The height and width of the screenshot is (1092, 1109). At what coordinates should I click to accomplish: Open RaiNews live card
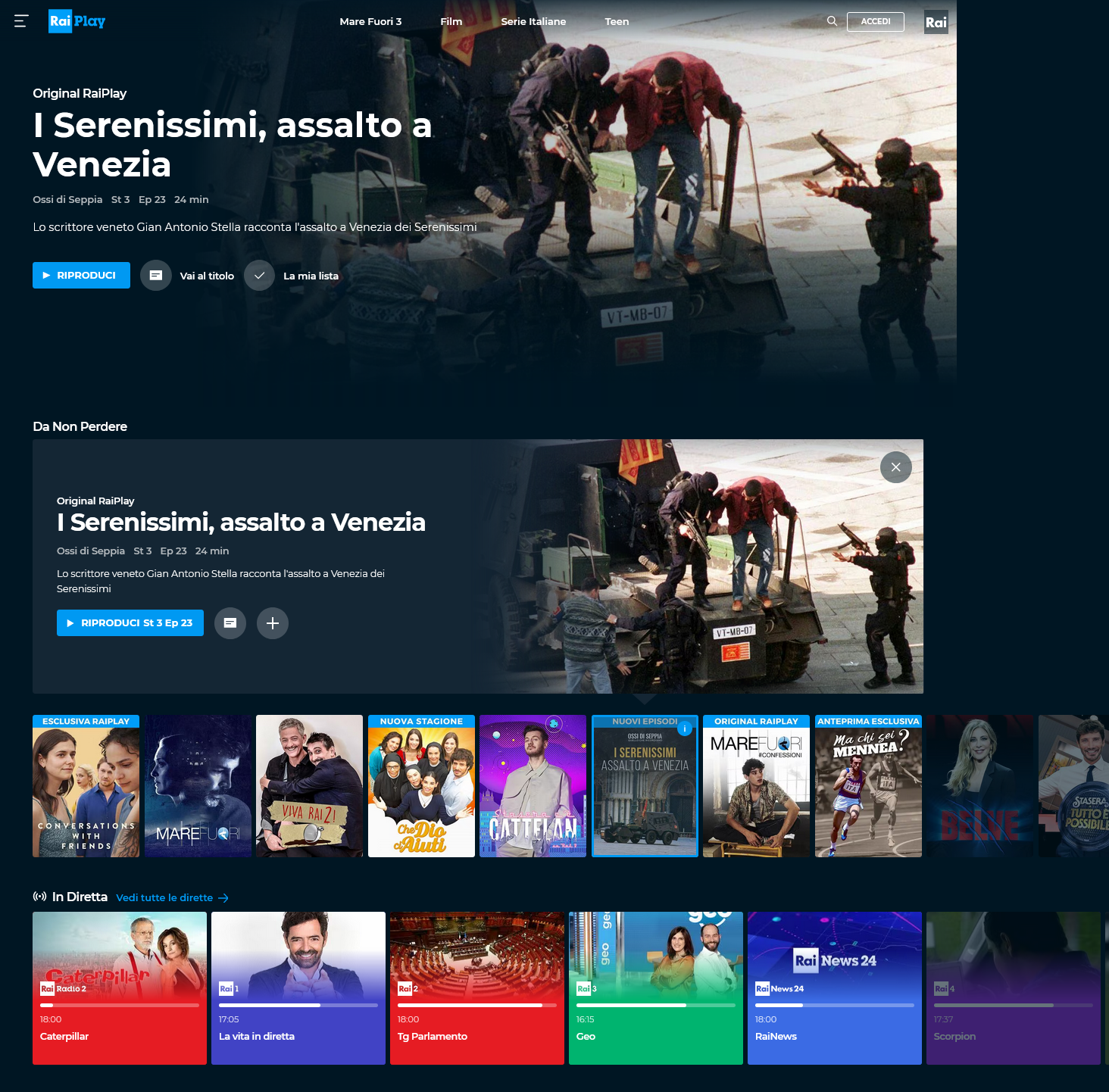point(835,988)
